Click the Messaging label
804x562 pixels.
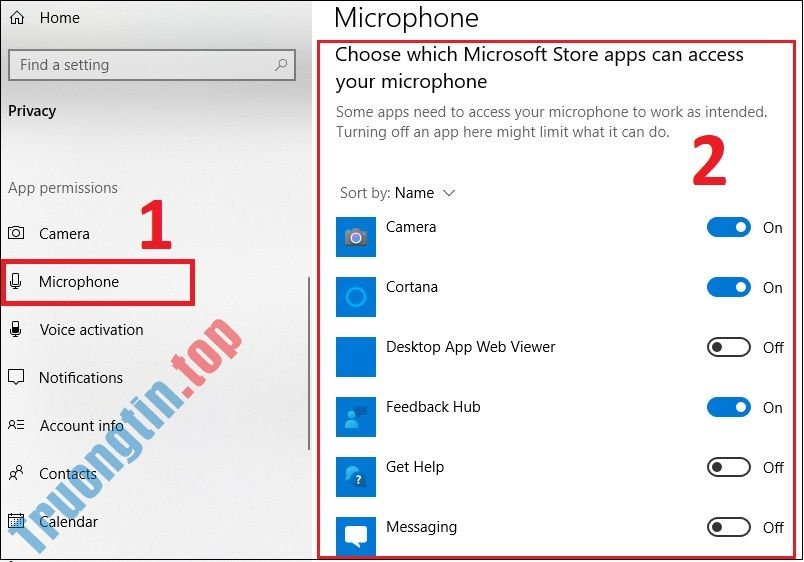(421, 527)
